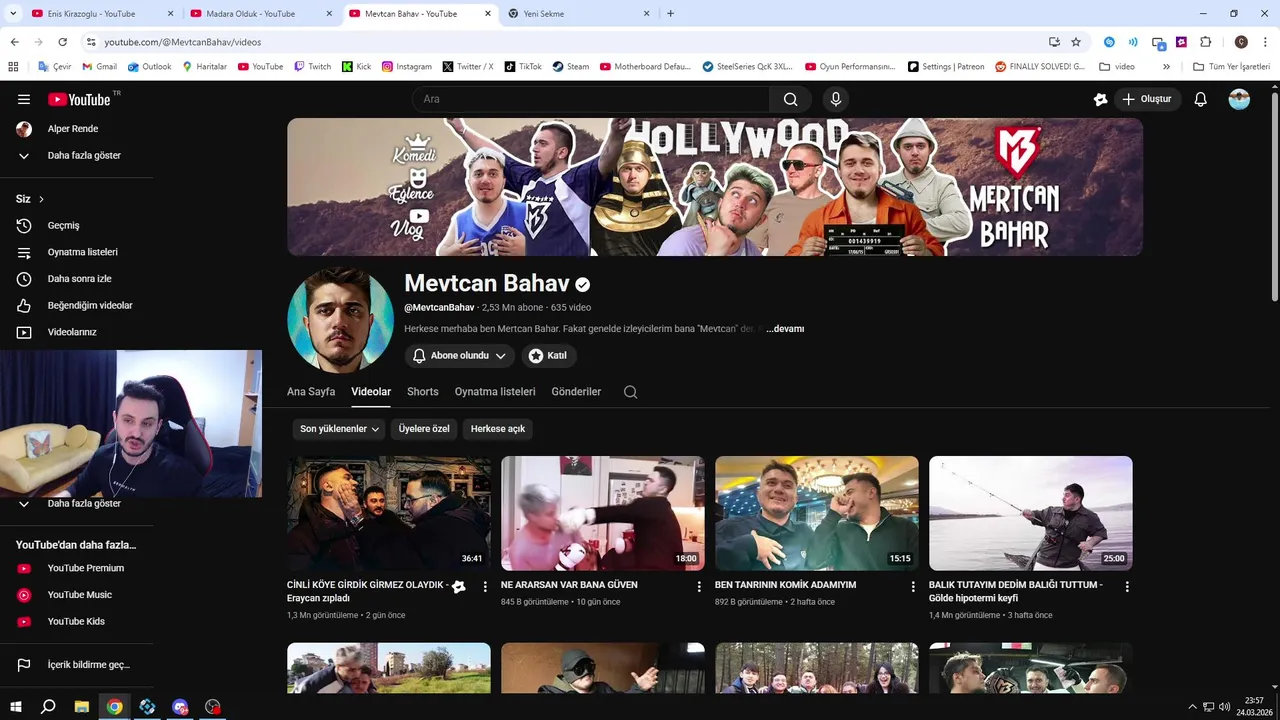Open the more options for BALIK TUTAYIM video
1280x720 pixels.
[x=1127, y=587]
